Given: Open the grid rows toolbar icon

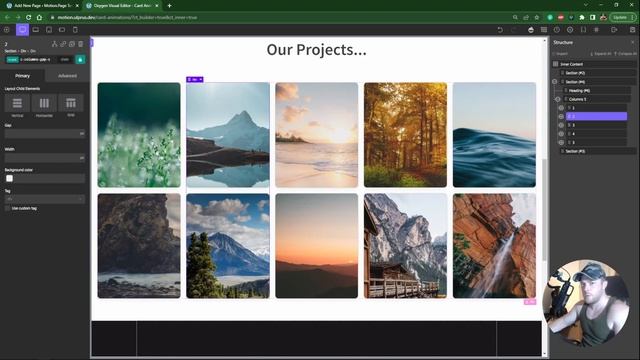Looking at the screenshot, I should tap(544, 30).
